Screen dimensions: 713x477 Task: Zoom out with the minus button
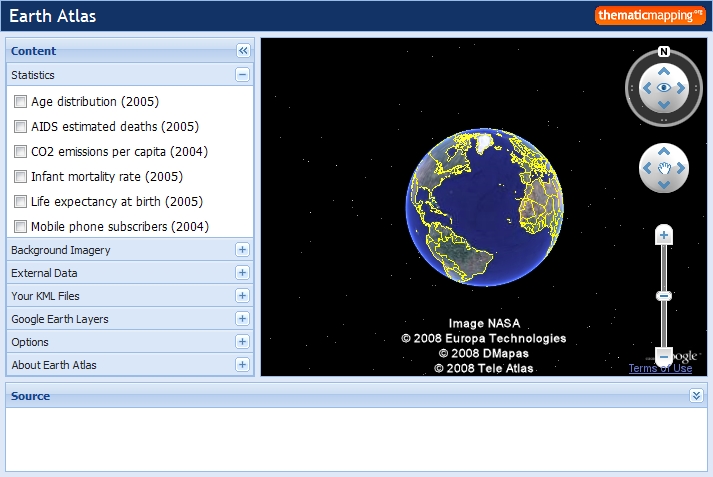click(664, 356)
